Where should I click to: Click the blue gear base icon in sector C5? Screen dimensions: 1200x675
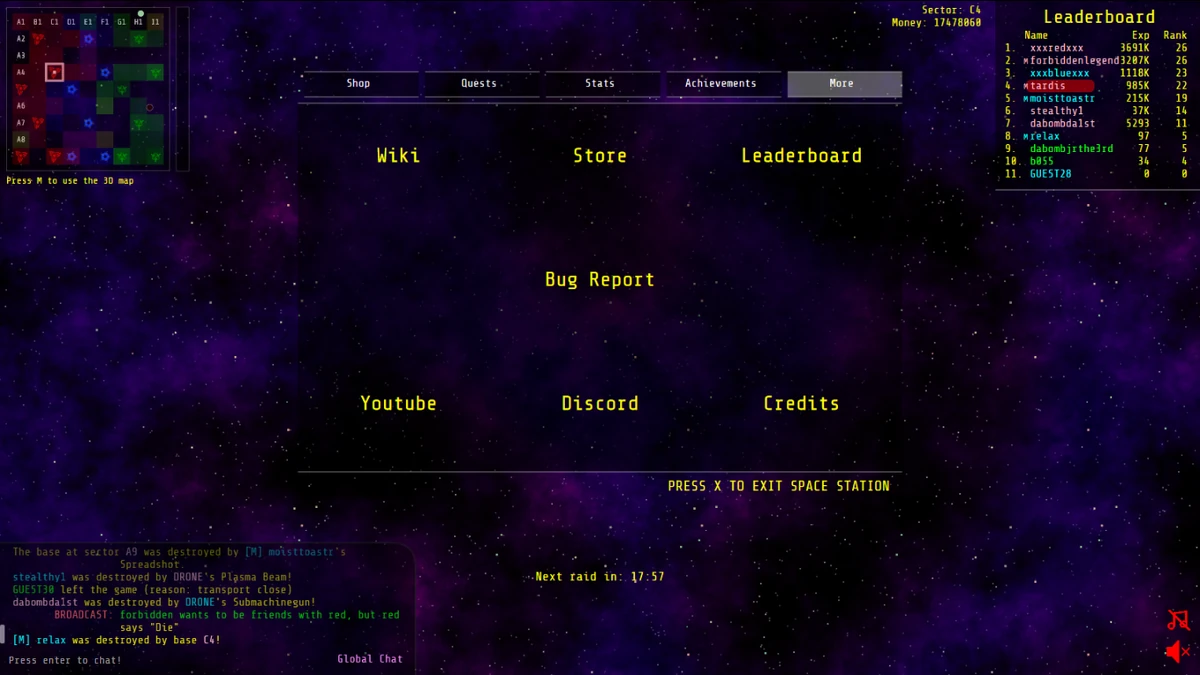(x=70, y=88)
